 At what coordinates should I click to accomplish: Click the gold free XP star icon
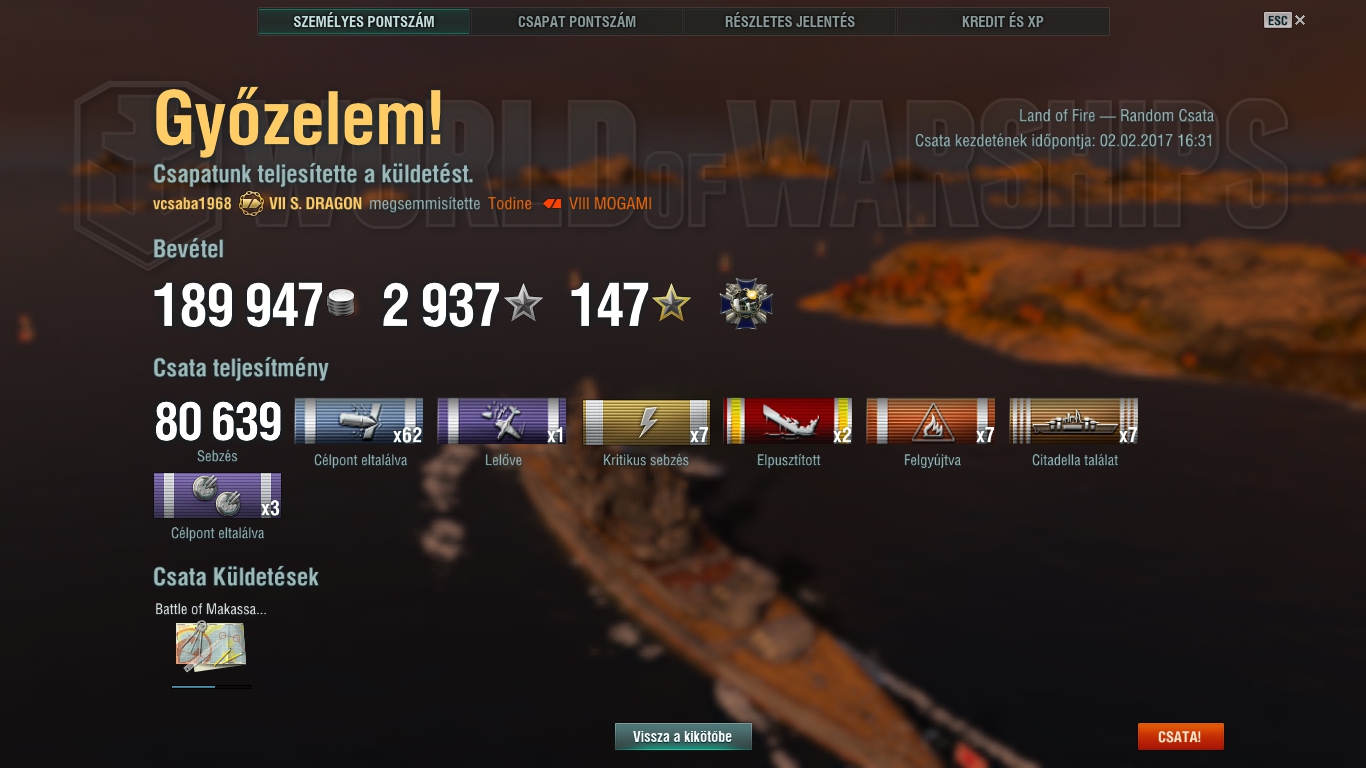click(x=671, y=303)
